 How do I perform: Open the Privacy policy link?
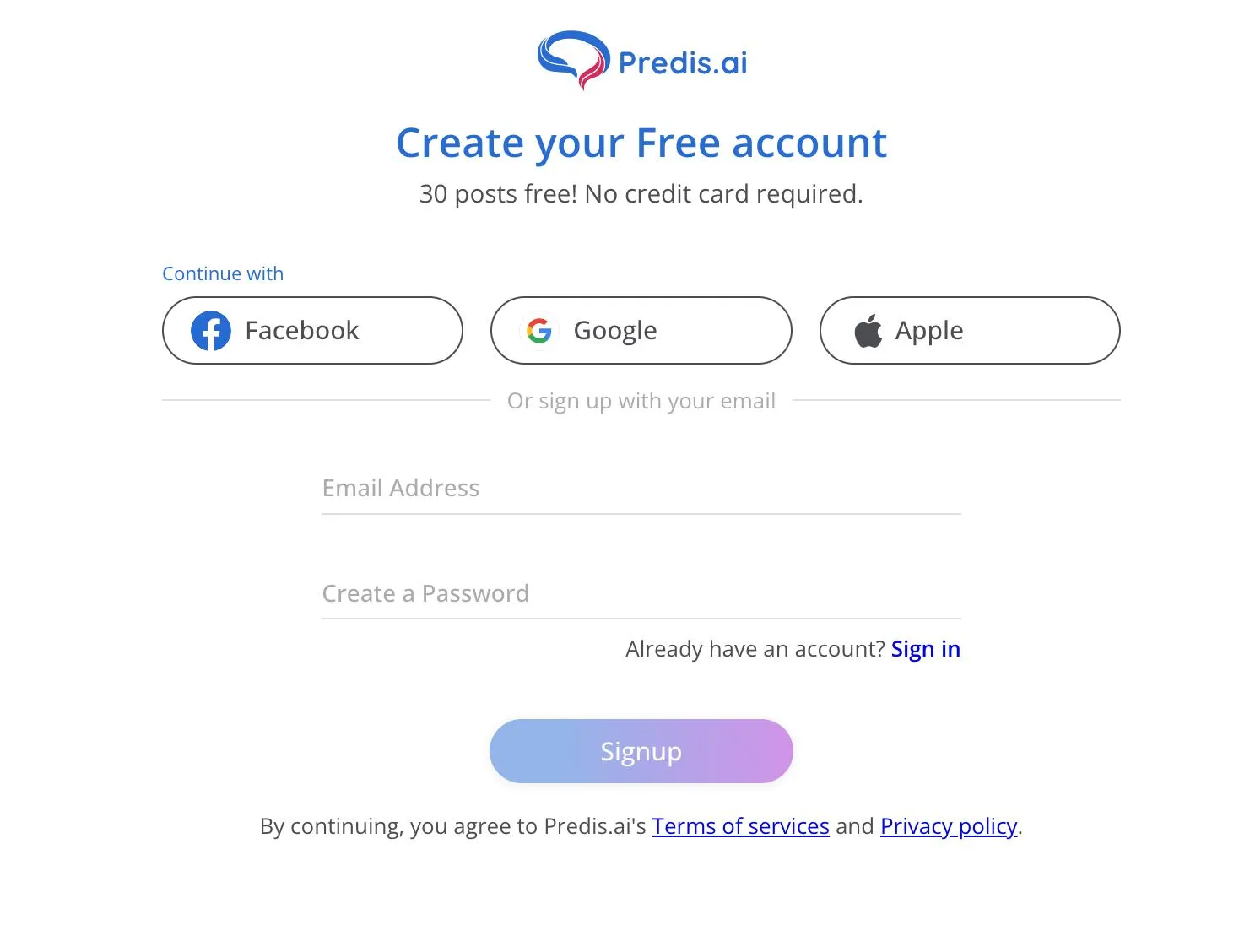tap(949, 826)
